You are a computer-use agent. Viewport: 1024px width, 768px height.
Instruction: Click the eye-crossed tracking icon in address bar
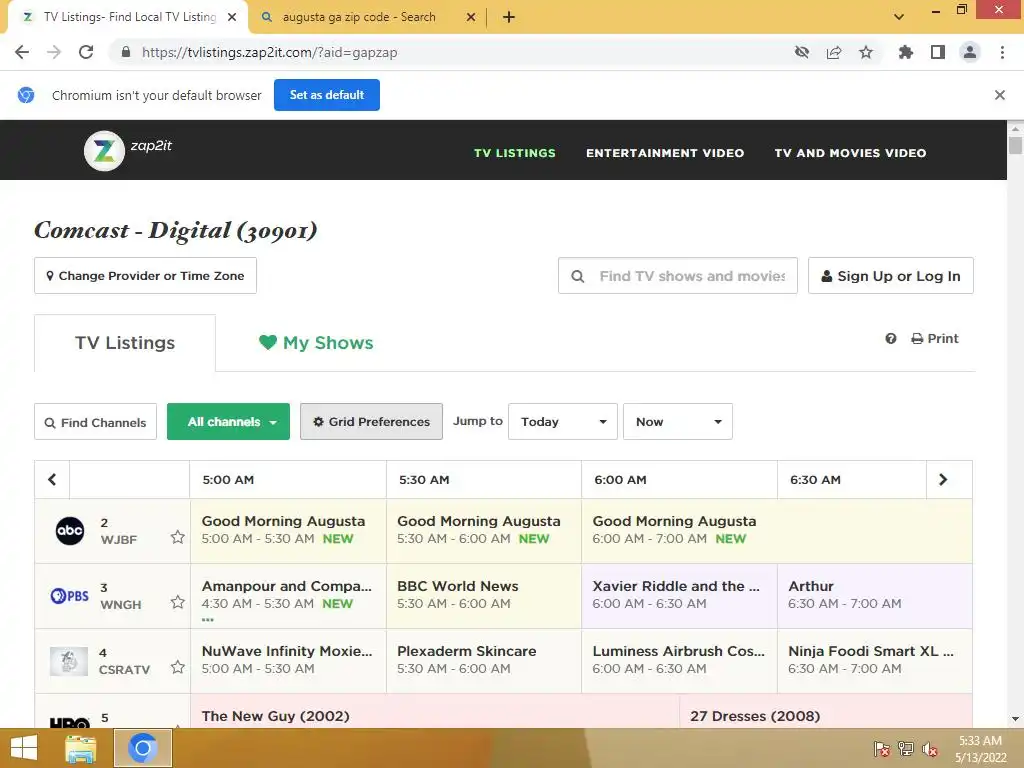[x=802, y=52]
